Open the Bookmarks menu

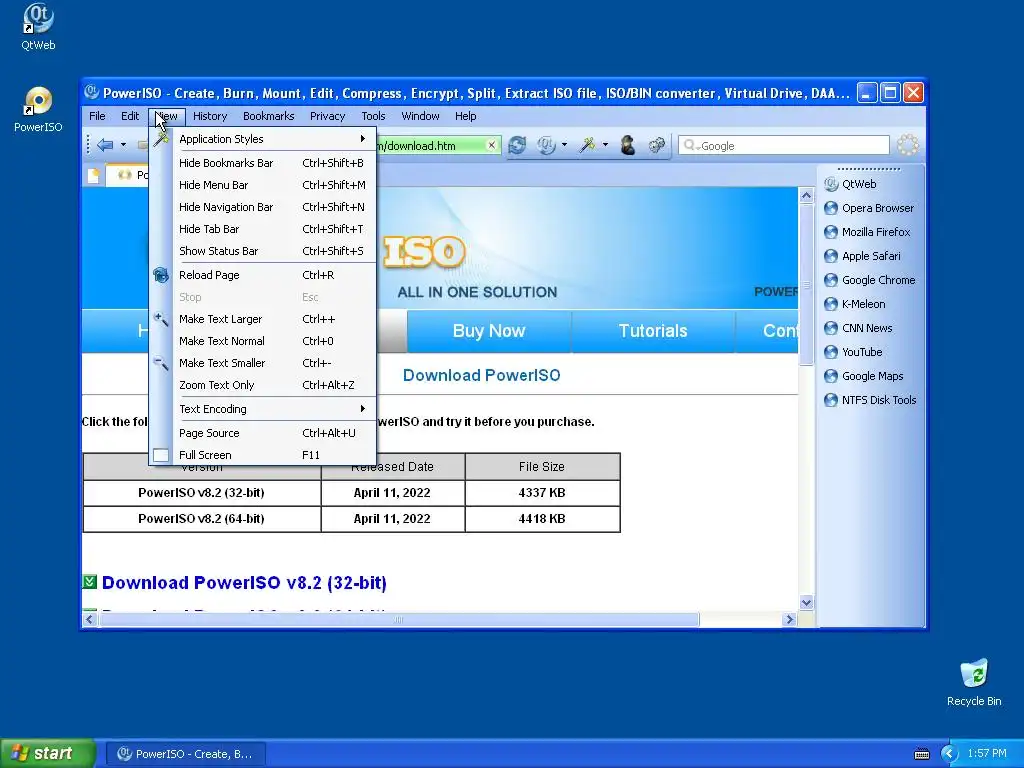tap(268, 116)
